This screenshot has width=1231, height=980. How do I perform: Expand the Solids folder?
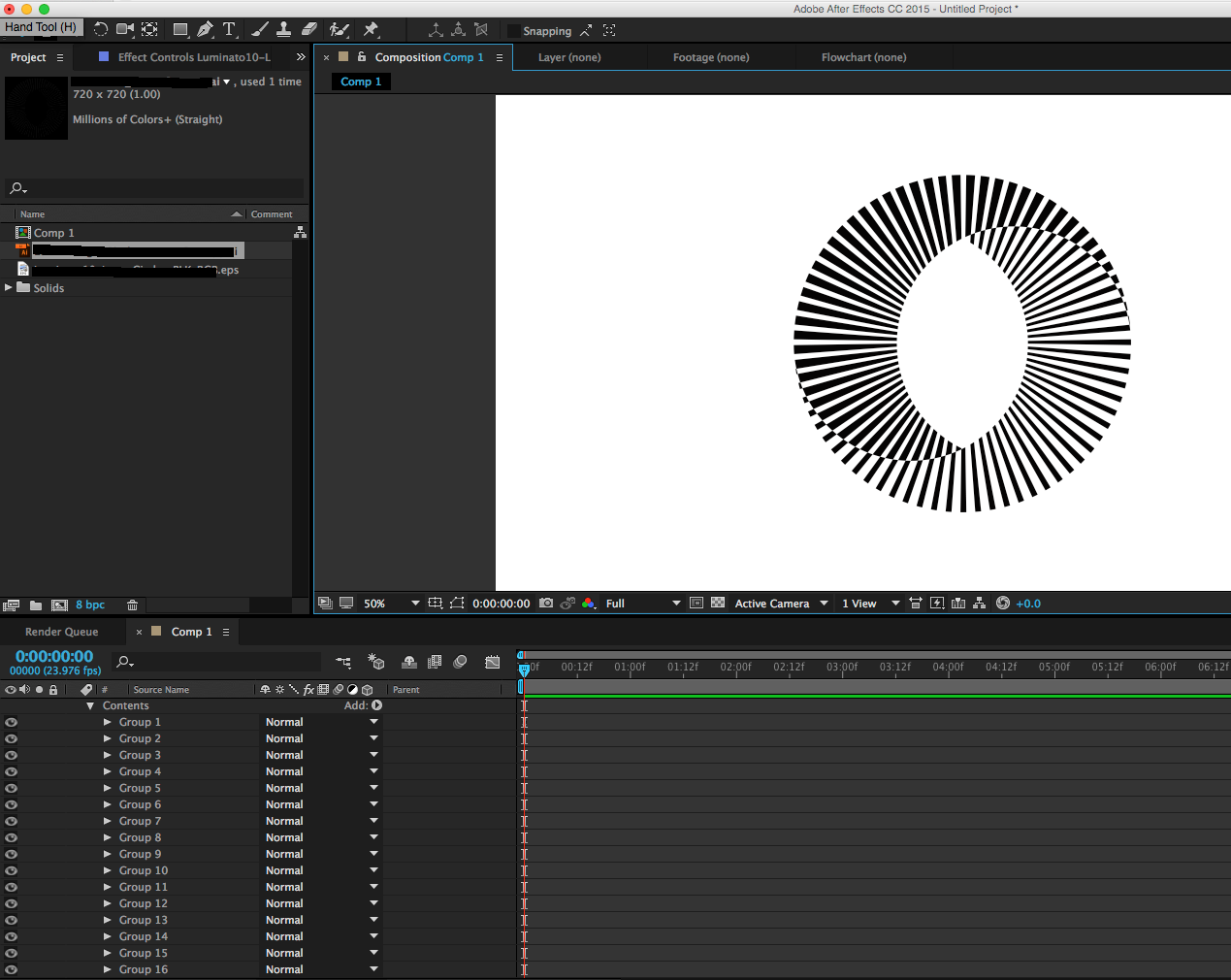[9, 288]
